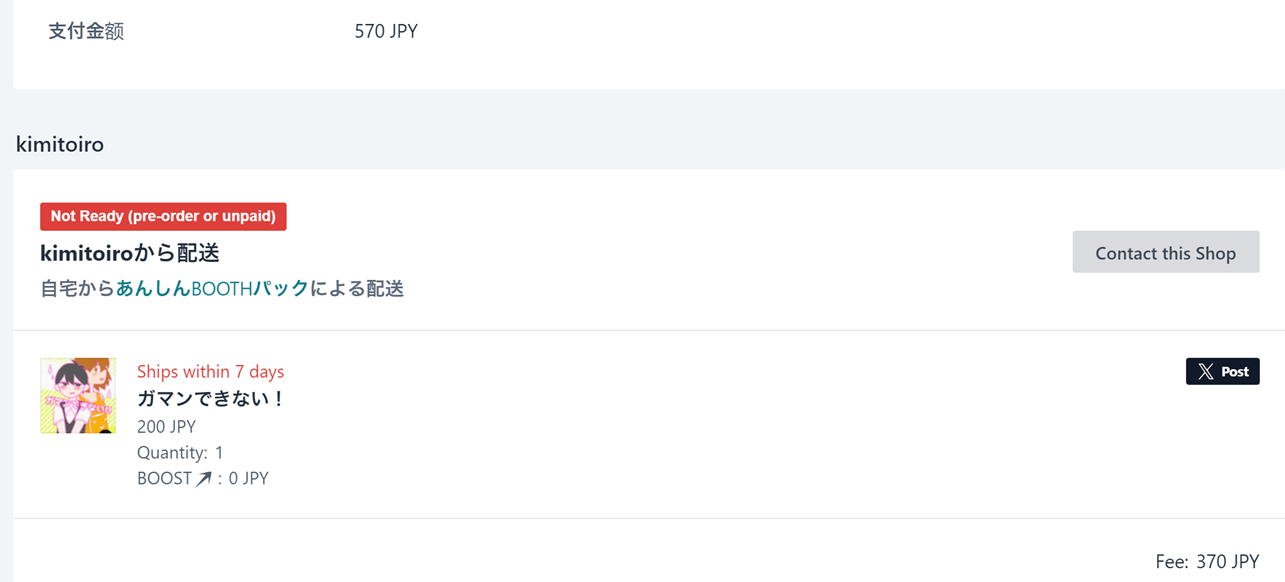Click the Ships within 7 days notice
Image resolution: width=1285 pixels, height=582 pixels.
210,371
